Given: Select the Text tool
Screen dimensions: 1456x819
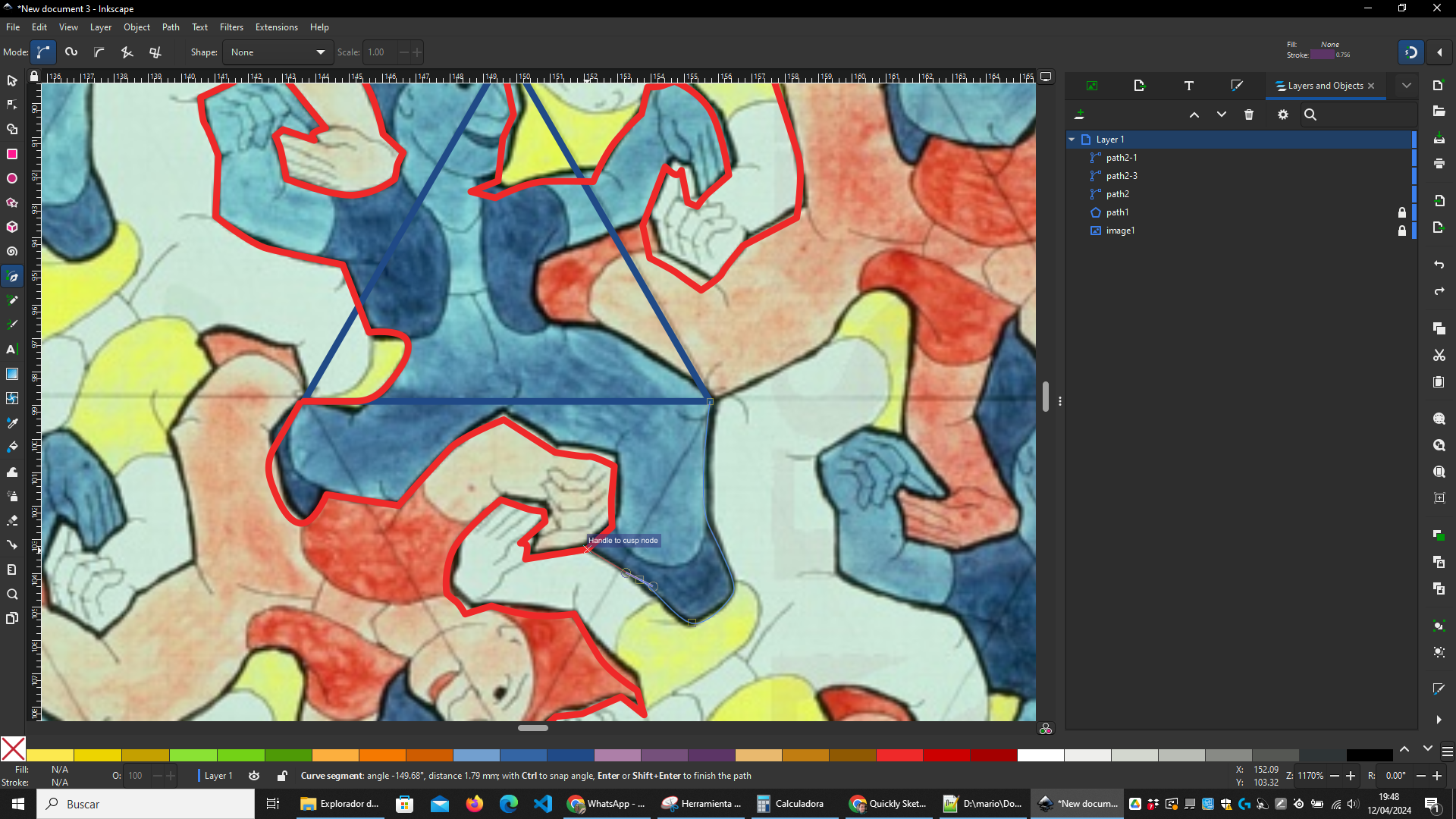Looking at the screenshot, I should 12,350.
